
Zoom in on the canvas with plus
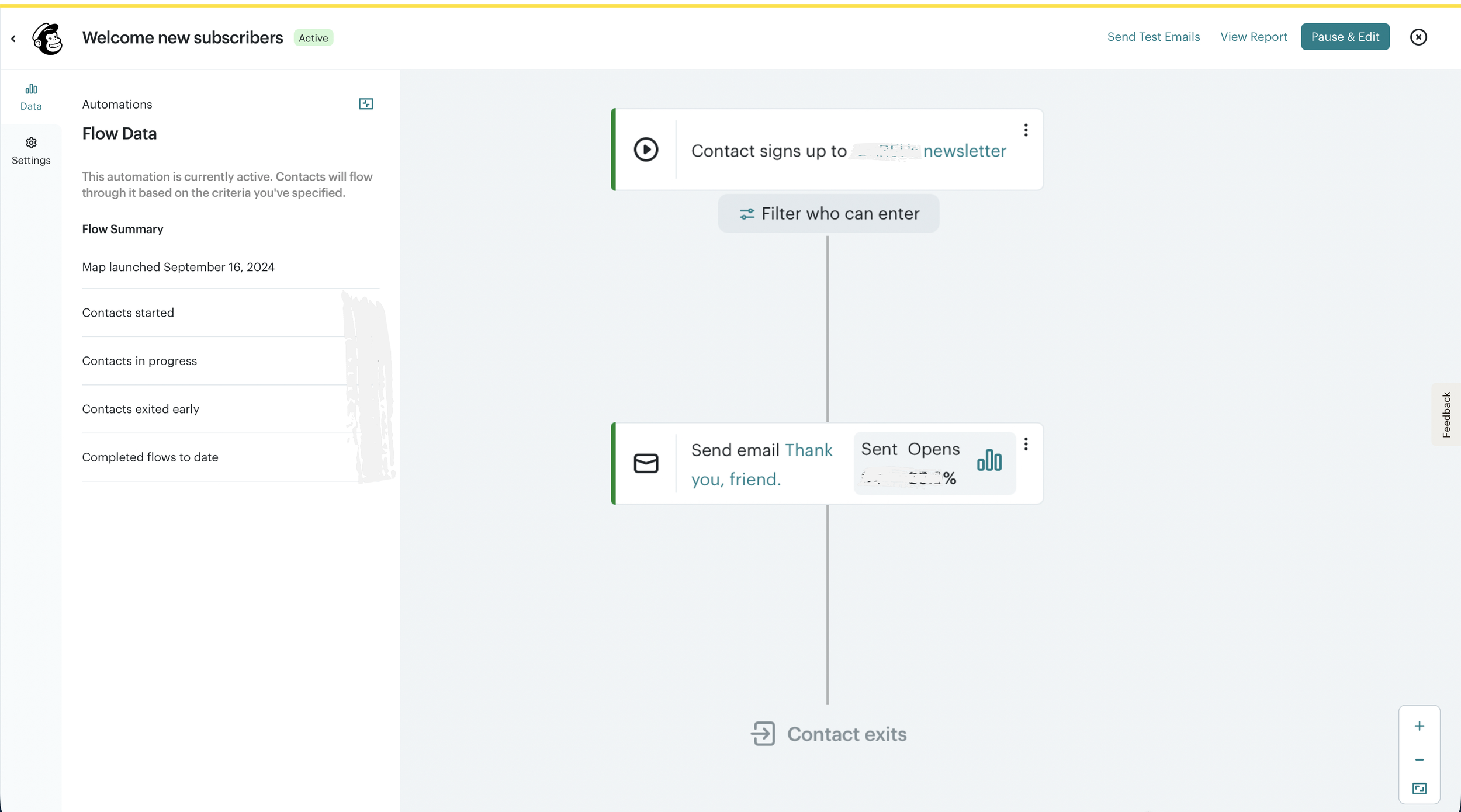pyautogui.click(x=1419, y=726)
